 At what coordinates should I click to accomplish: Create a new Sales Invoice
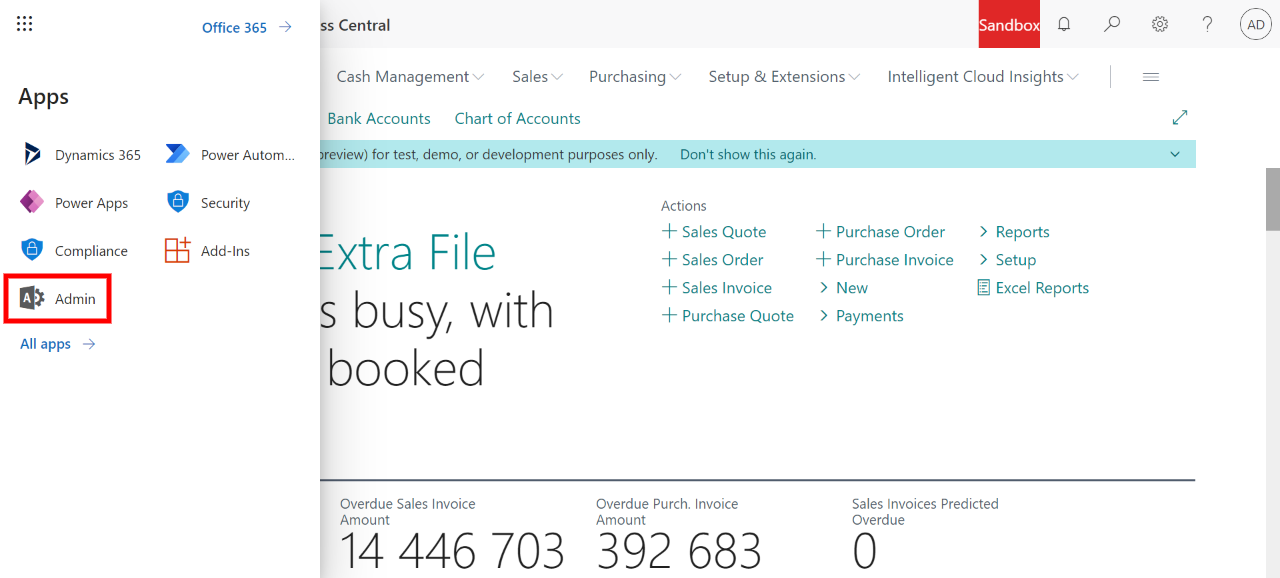(x=717, y=288)
